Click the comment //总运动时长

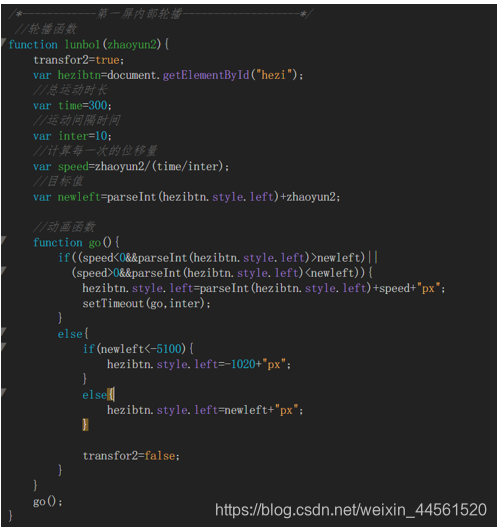click(x=70, y=90)
